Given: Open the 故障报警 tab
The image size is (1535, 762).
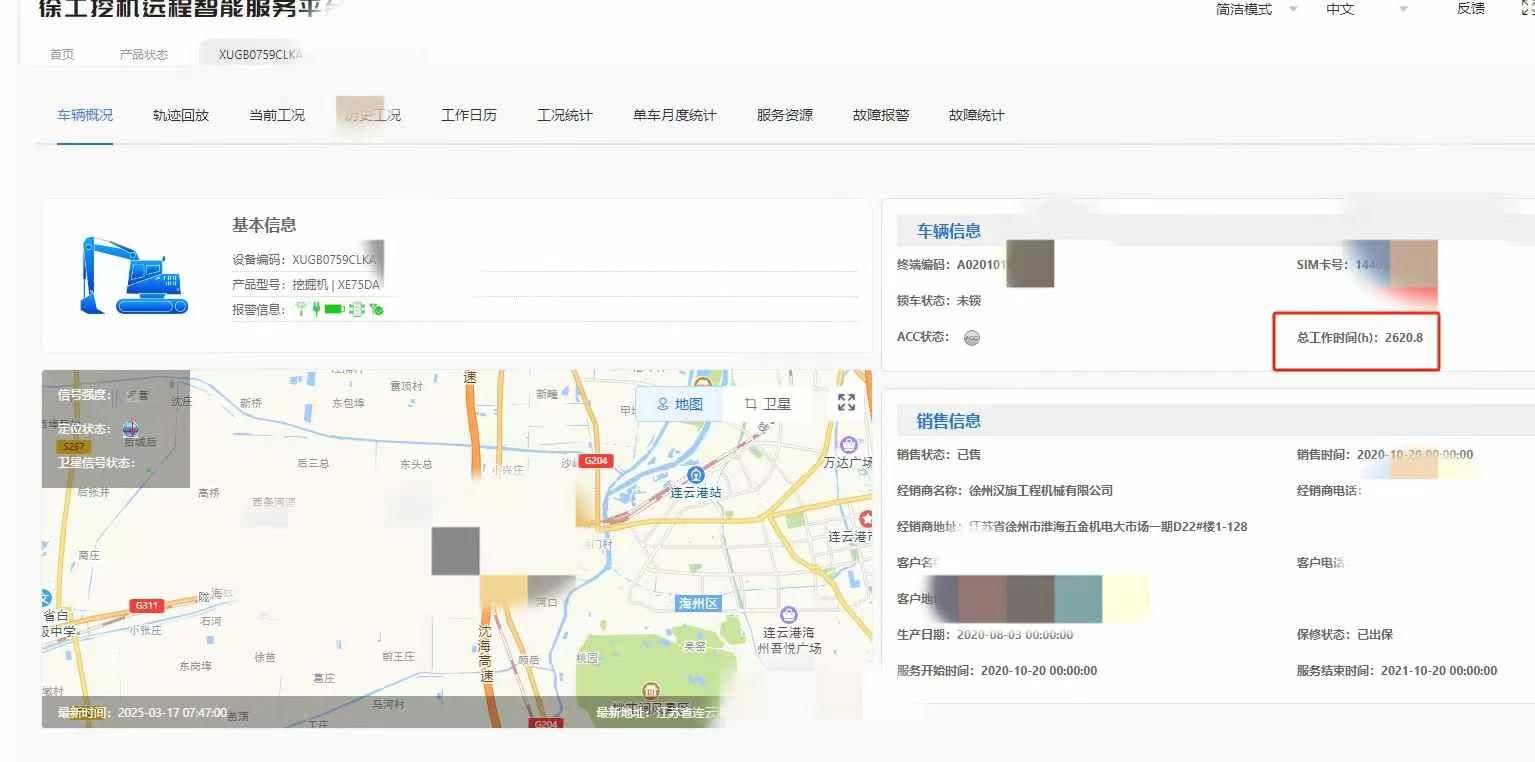Looking at the screenshot, I should point(881,115).
